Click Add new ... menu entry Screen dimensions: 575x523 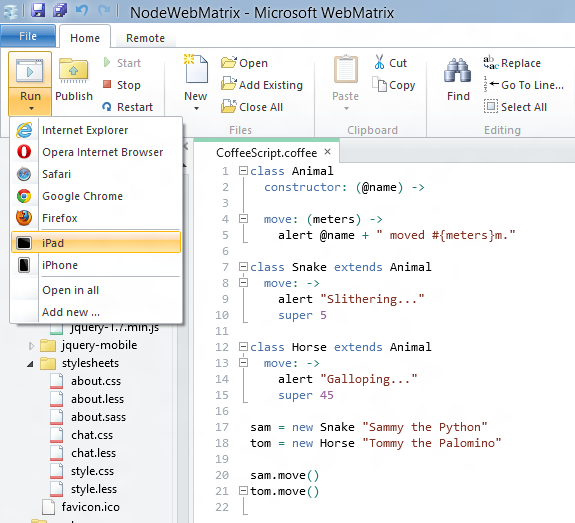[96, 312]
